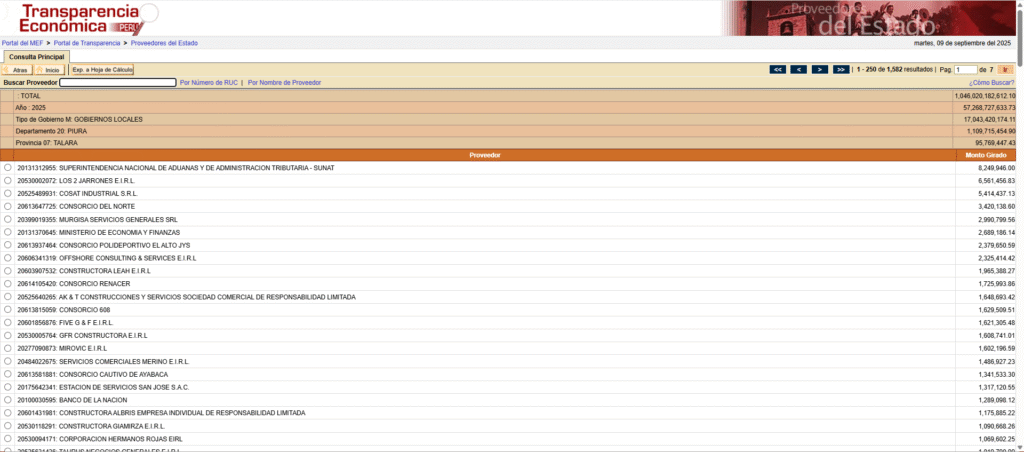Focus the Buscar Proveedor search field

pyautogui.click(x=118, y=83)
